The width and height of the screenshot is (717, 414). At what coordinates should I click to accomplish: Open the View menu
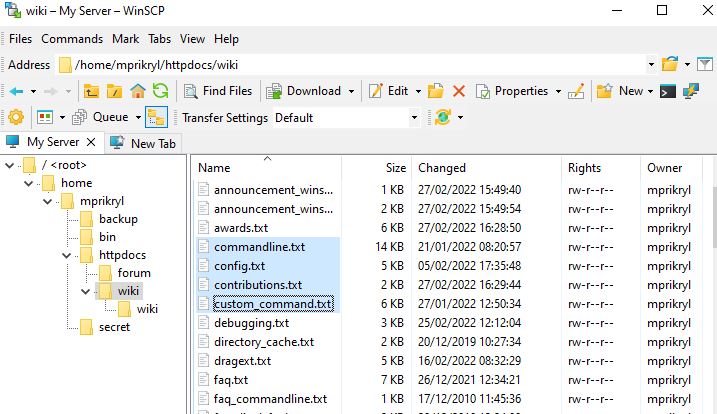point(193,39)
